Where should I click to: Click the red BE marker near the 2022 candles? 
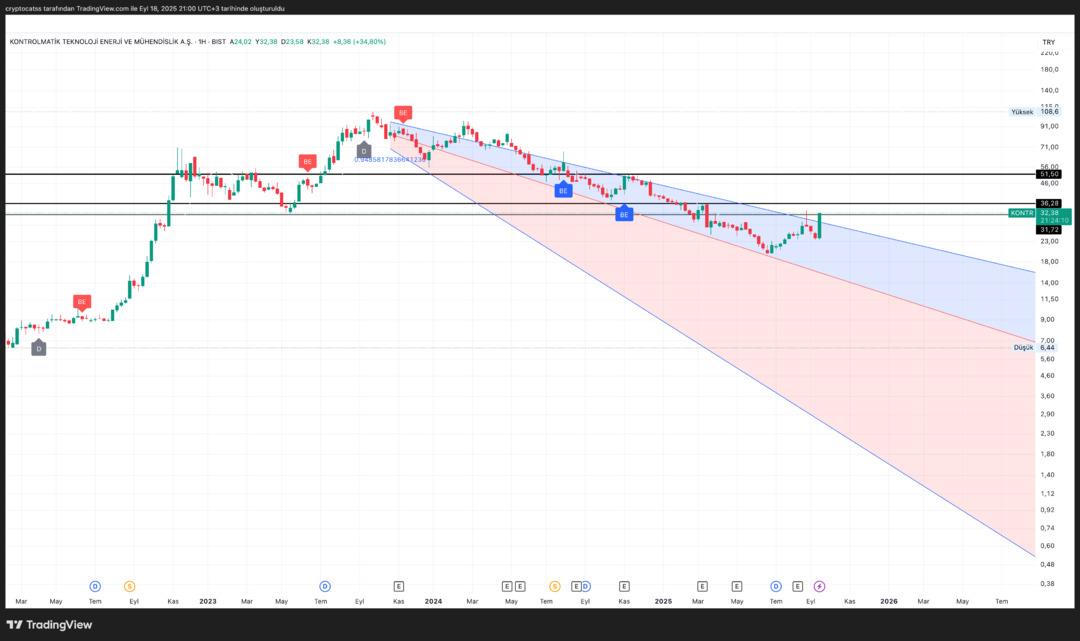(x=82, y=302)
